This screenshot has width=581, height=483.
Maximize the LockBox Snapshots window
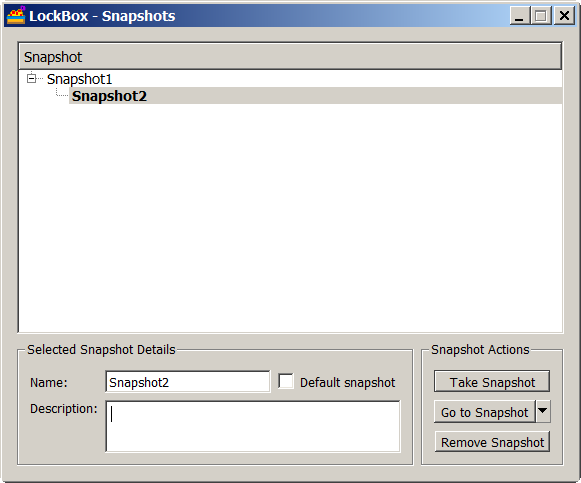tap(541, 16)
